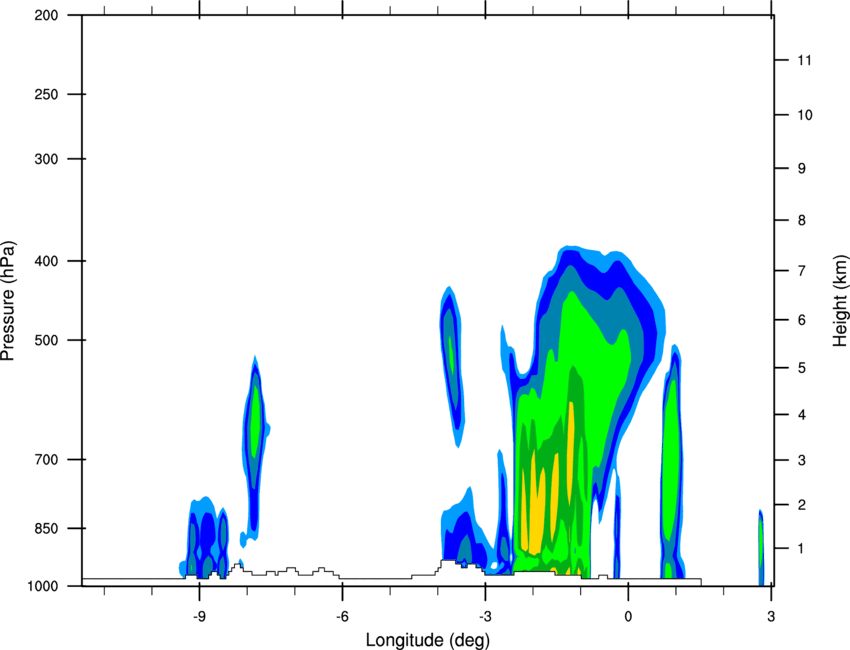Image resolution: width=850 pixels, height=650 pixels.
Task: Click the 9 km height tick label
Action: point(801,169)
